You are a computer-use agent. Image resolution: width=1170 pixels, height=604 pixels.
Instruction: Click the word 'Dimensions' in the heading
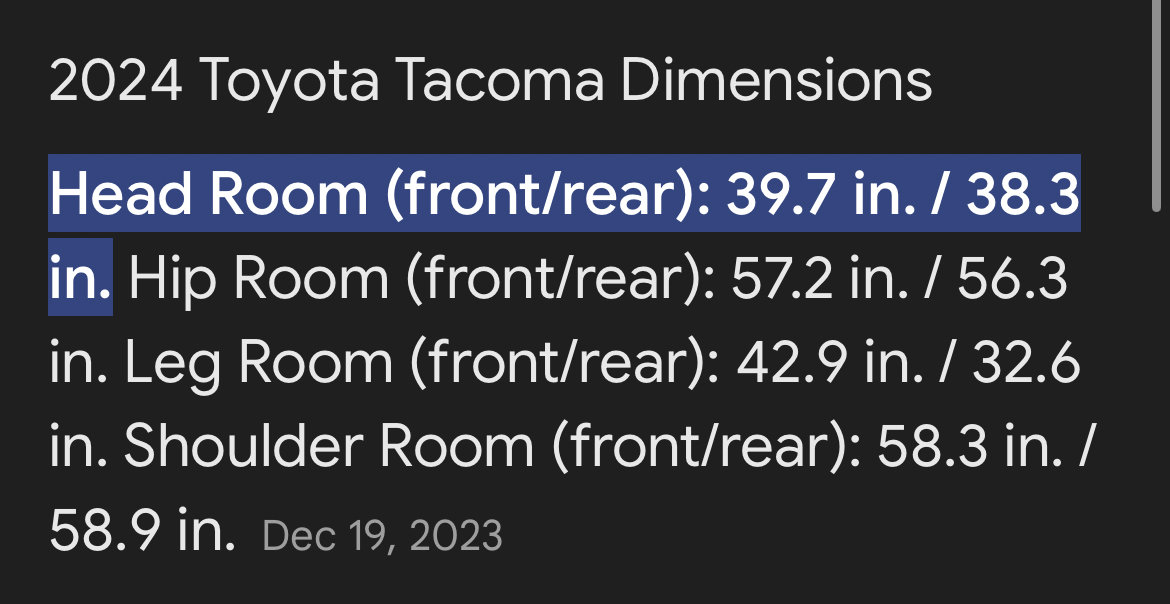coord(776,80)
